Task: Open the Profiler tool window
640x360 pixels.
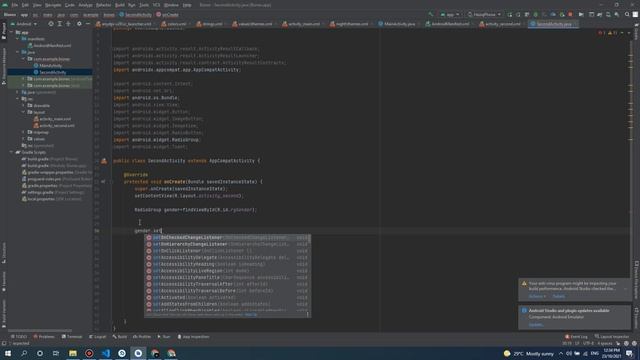Action: (x=142, y=337)
